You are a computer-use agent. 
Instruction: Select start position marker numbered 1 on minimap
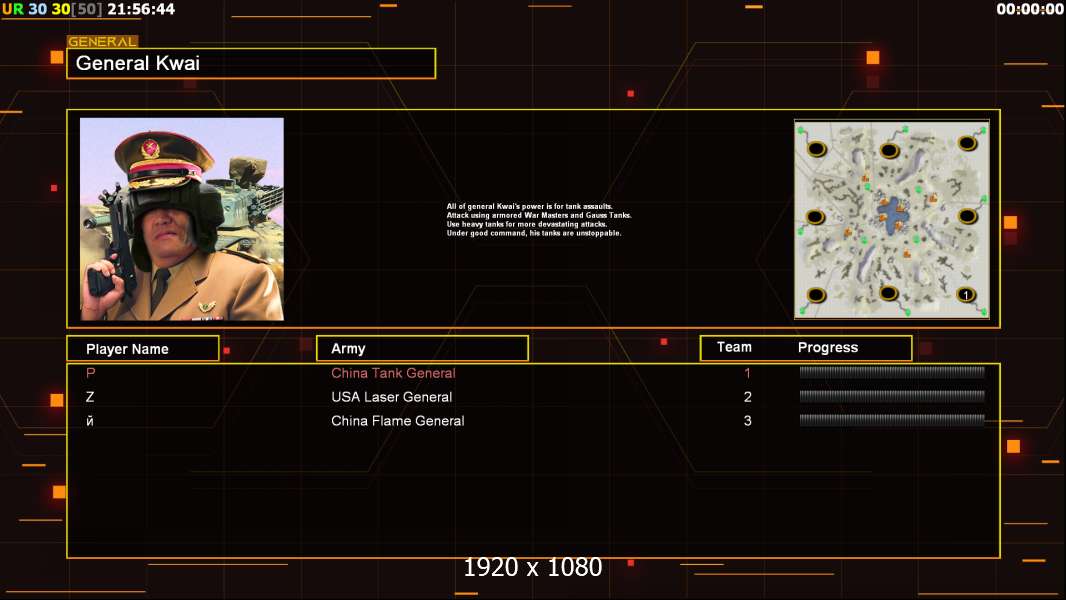966,295
